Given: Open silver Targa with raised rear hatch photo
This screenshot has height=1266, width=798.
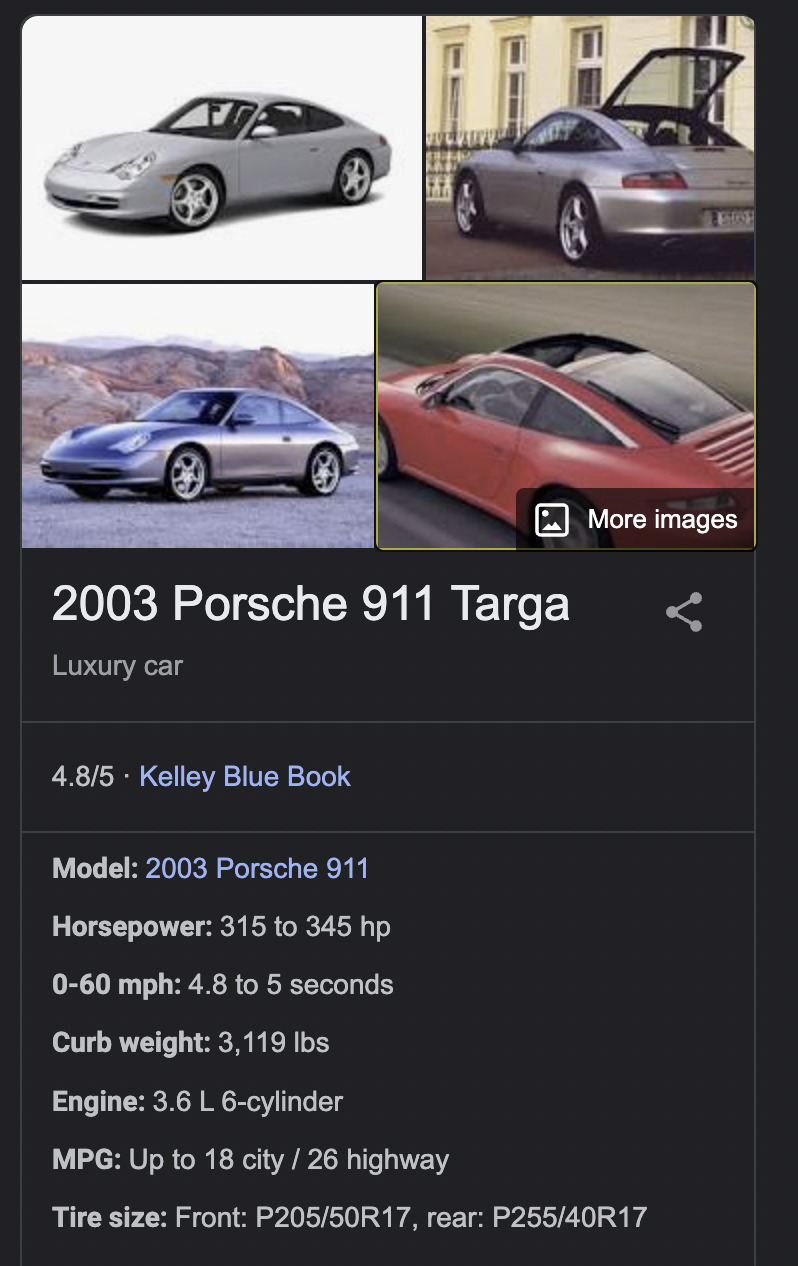Looking at the screenshot, I should click(590, 148).
